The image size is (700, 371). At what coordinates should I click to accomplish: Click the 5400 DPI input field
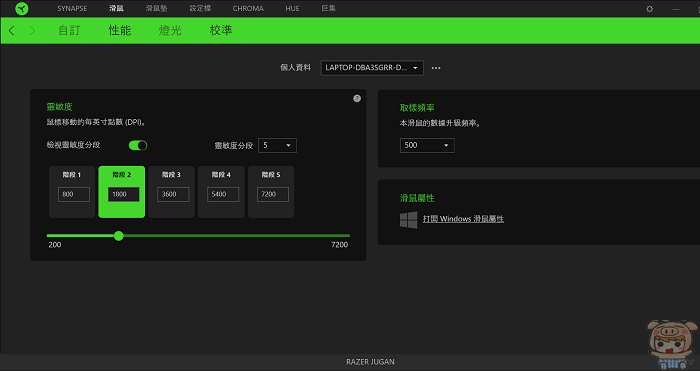tap(223, 194)
